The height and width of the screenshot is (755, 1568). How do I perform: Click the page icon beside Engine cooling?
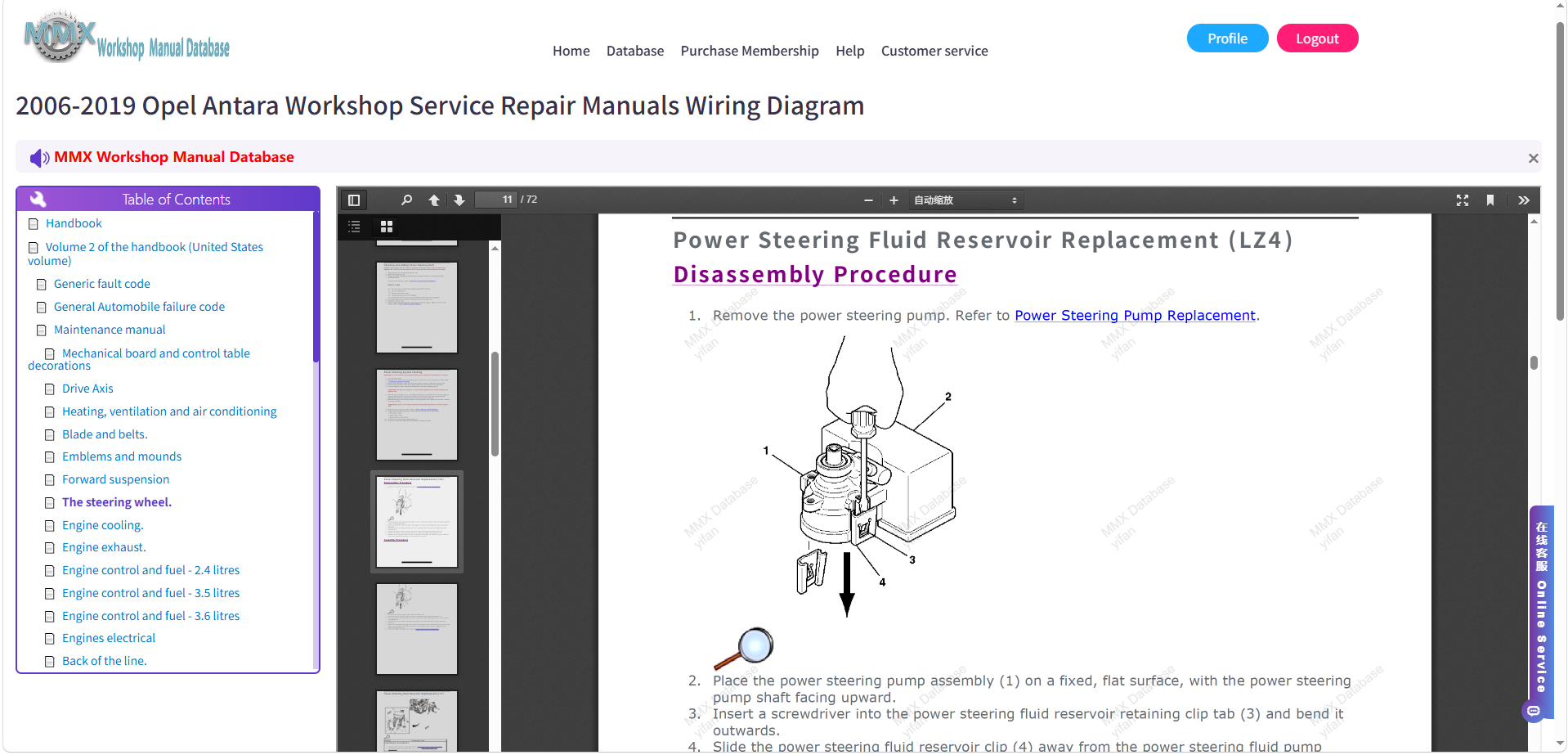[50, 526]
